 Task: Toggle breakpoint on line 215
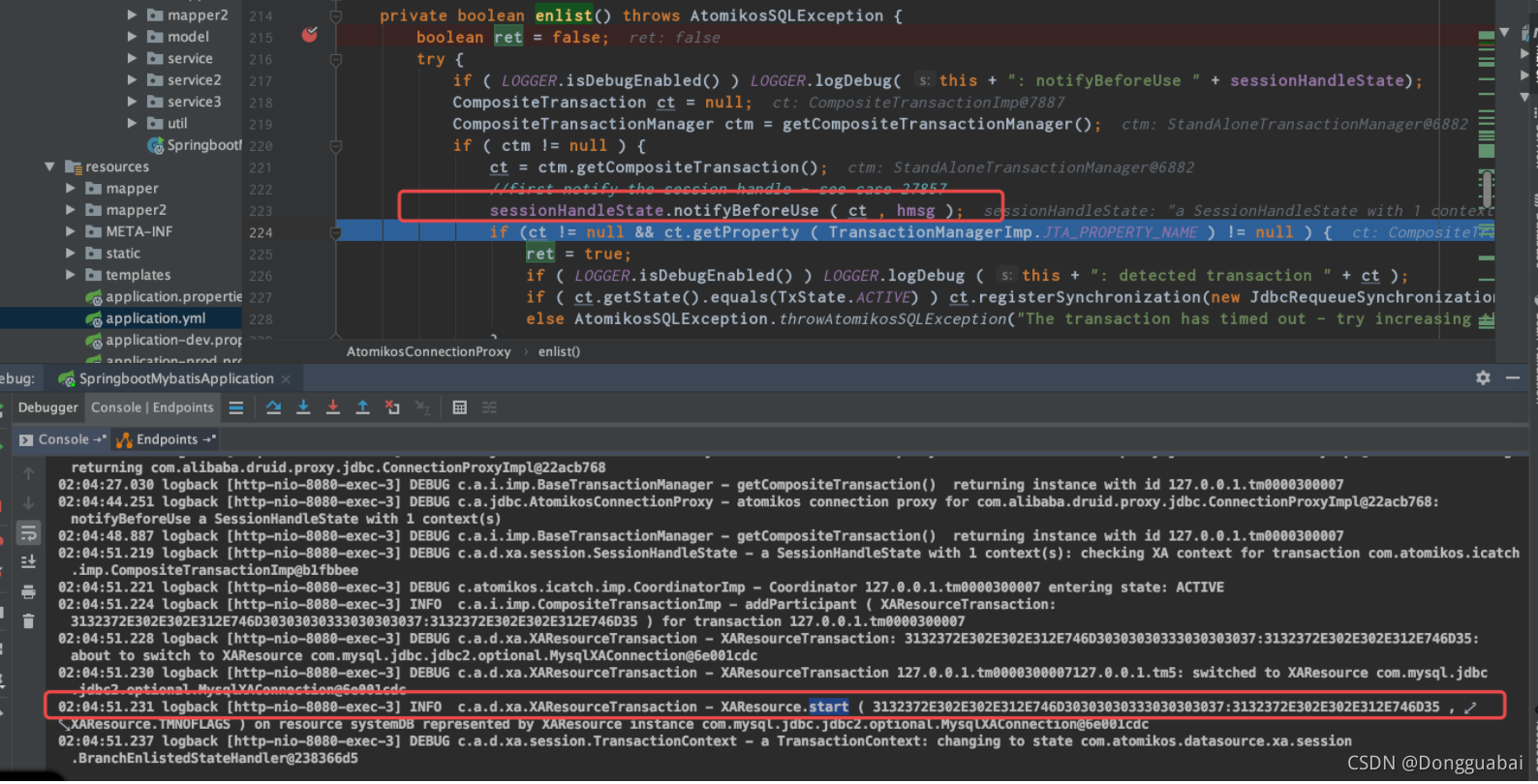(310, 36)
